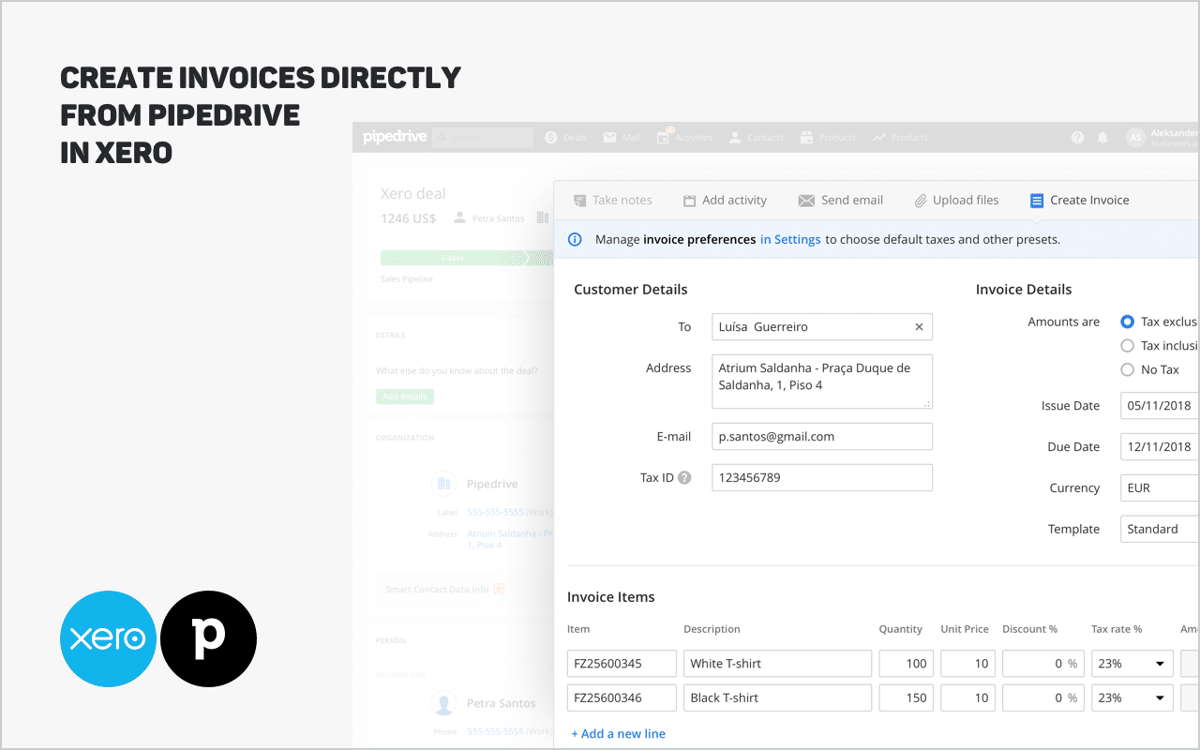Clear Luísa Guerreiro from the To field

[x=918, y=326]
